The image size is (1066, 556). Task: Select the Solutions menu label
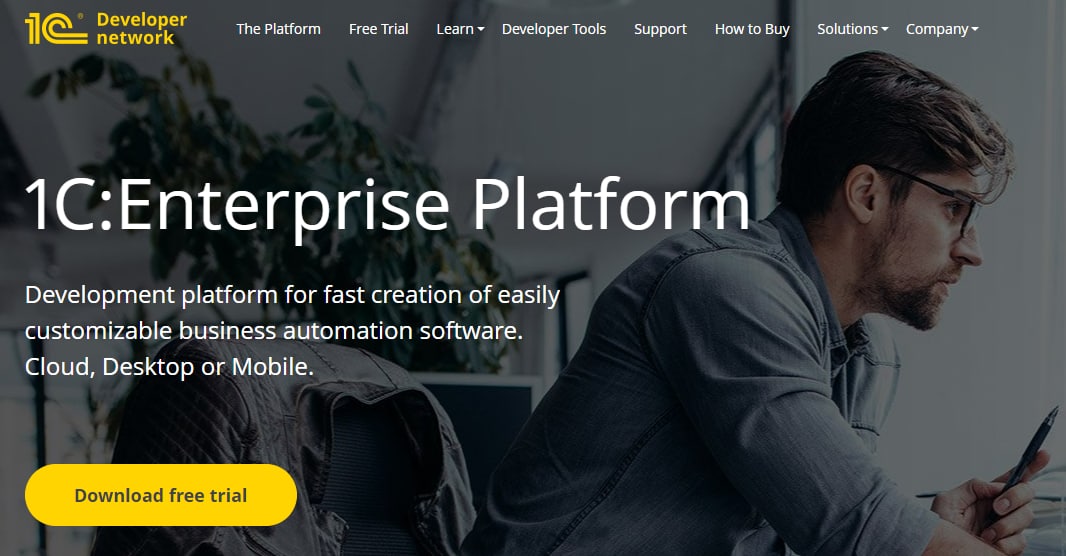click(847, 29)
